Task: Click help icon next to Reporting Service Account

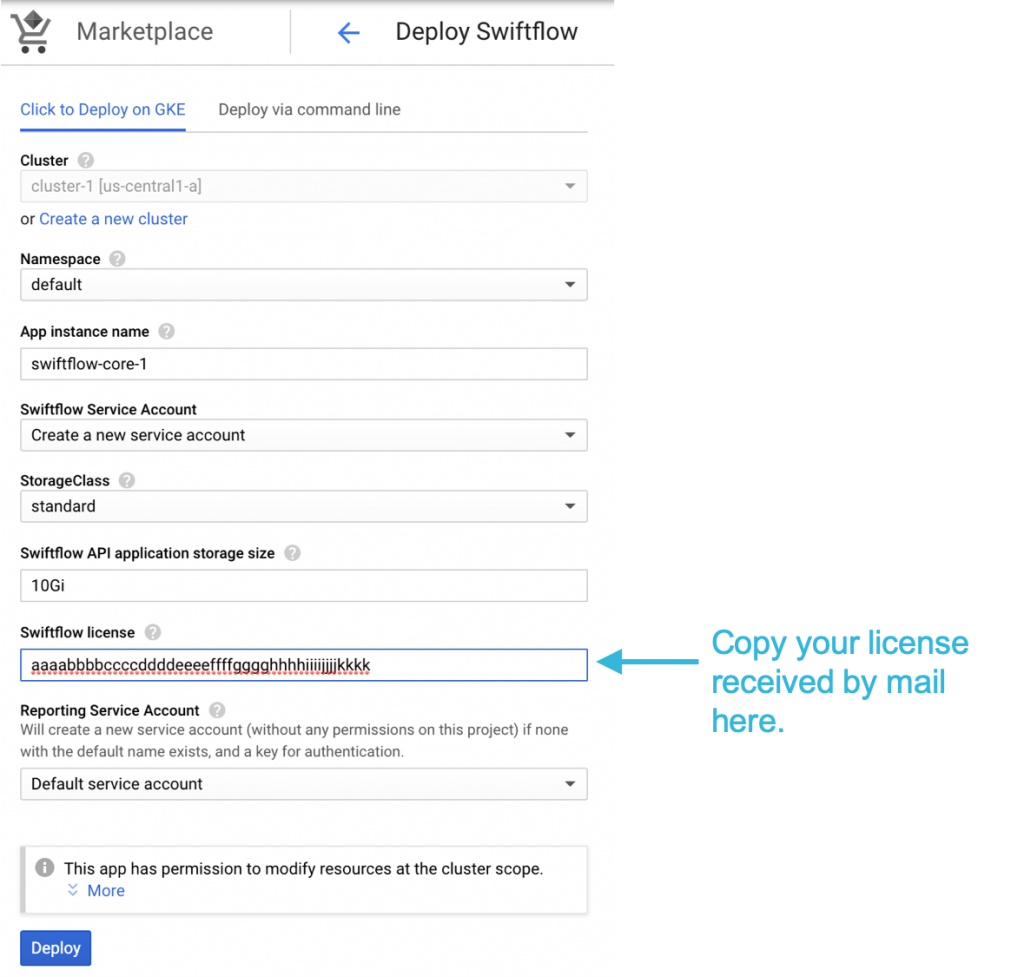Action: (x=217, y=710)
